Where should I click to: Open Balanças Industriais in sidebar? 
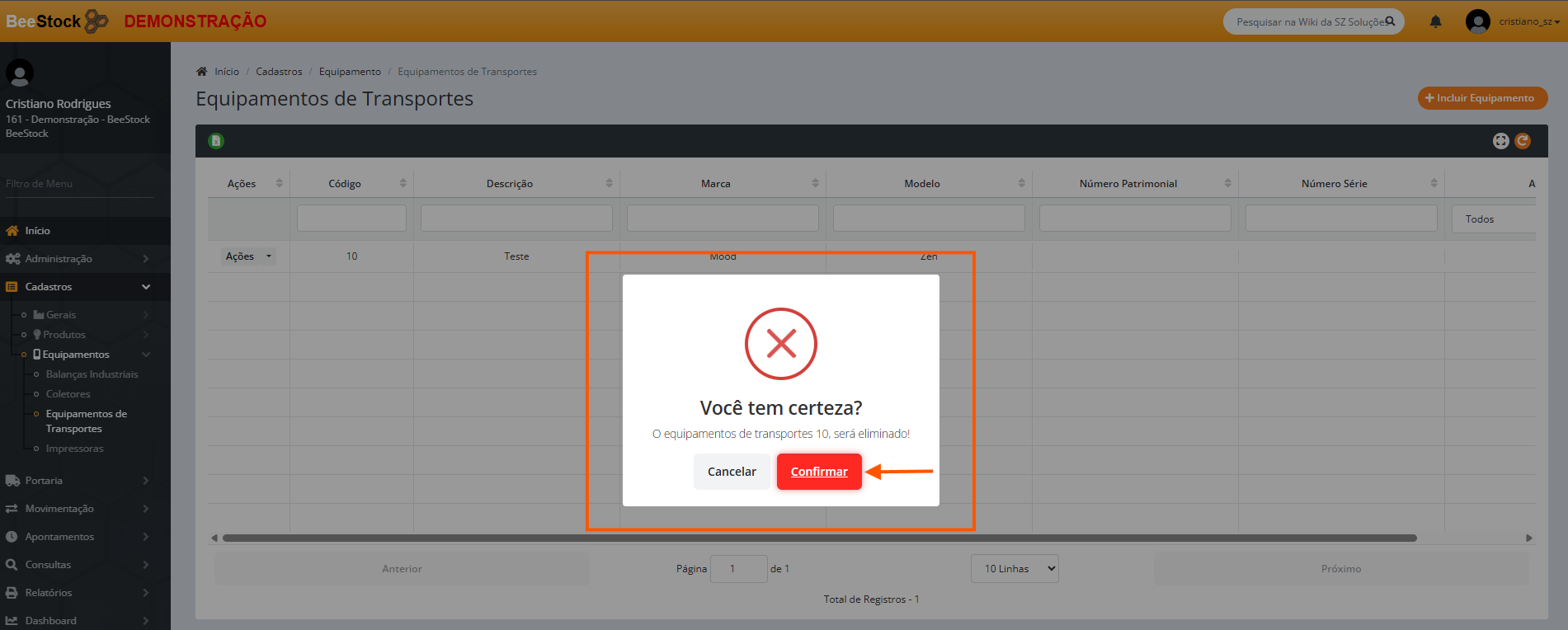pyautogui.click(x=92, y=374)
